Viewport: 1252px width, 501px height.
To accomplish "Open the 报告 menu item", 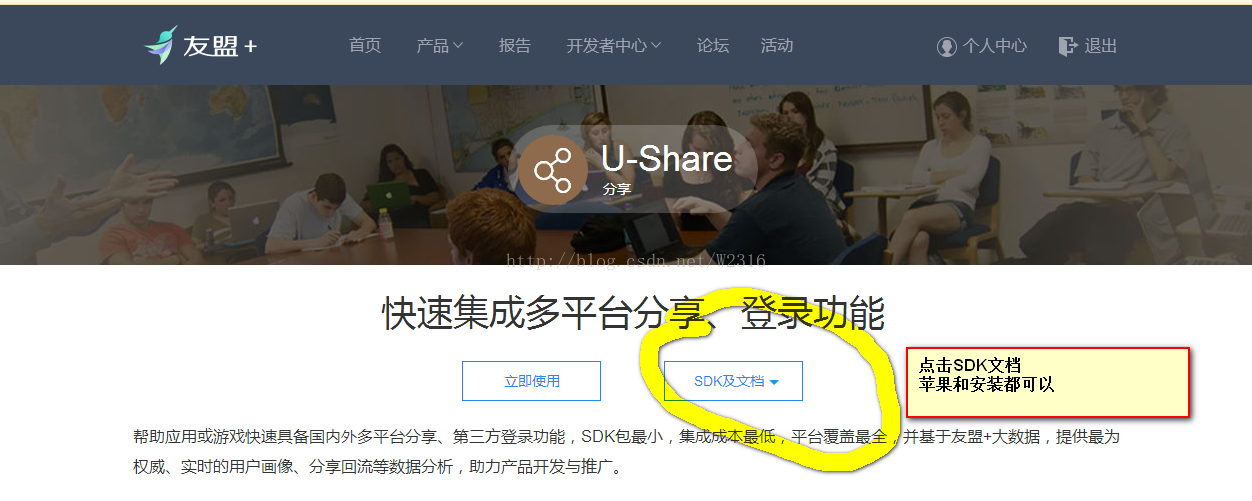I will pos(515,46).
